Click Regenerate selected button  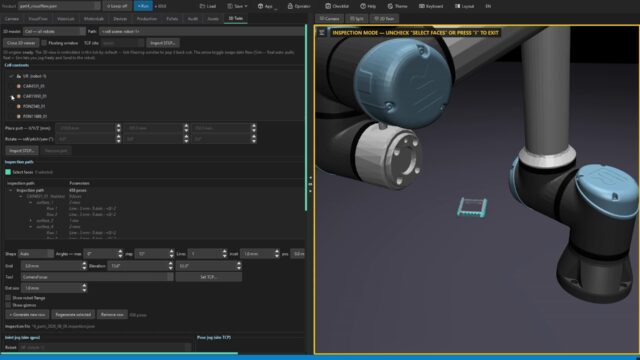tap(73, 315)
